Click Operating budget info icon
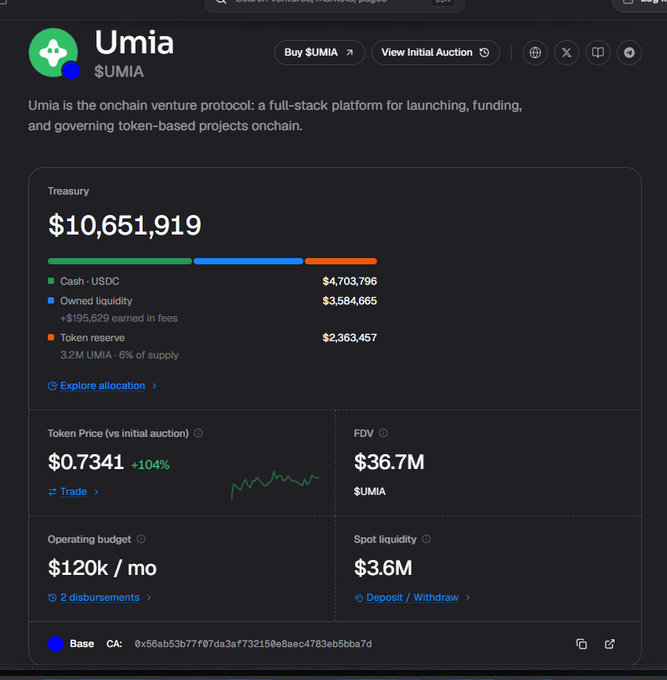The height and width of the screenshot is (680, 667). pos(141,539)
